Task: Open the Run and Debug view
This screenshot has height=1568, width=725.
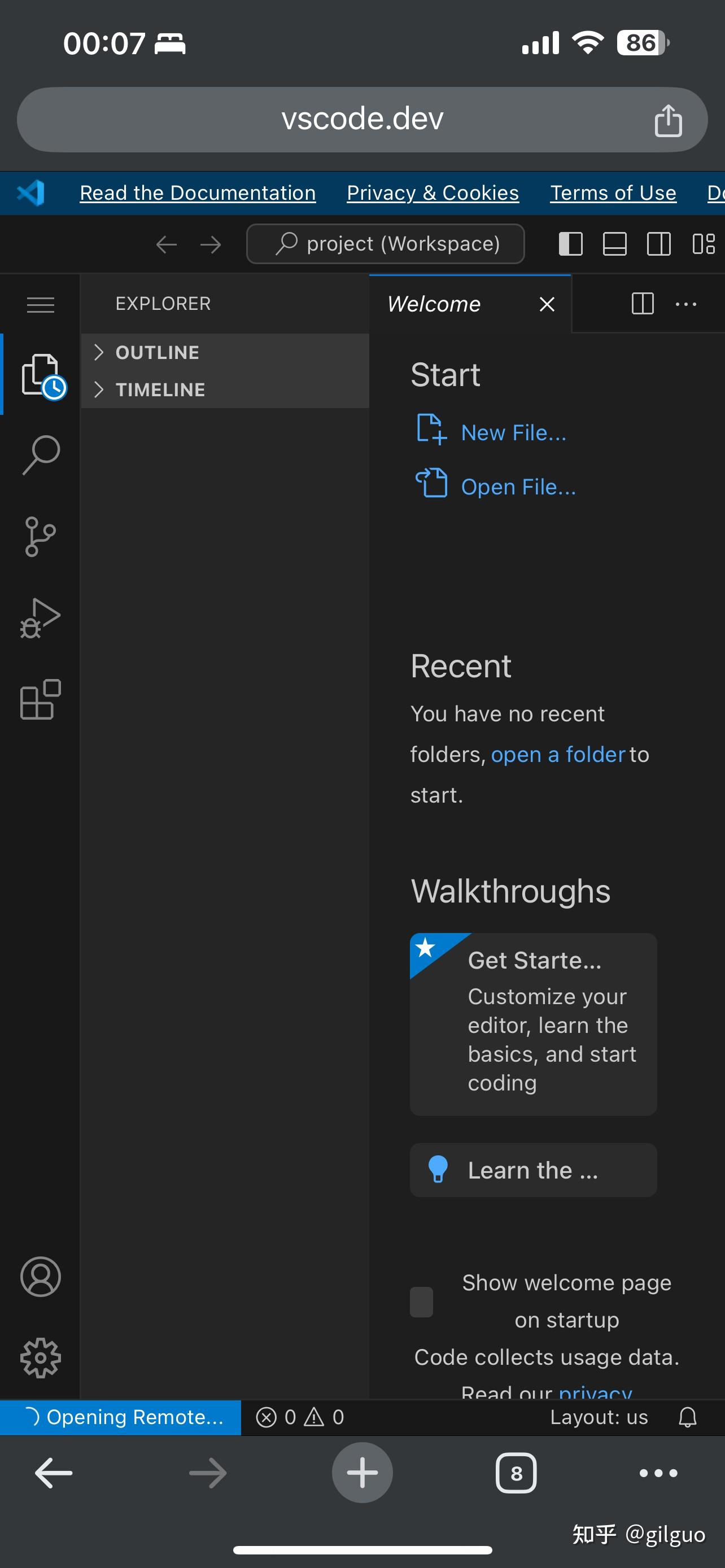Action: pos(41,618)
